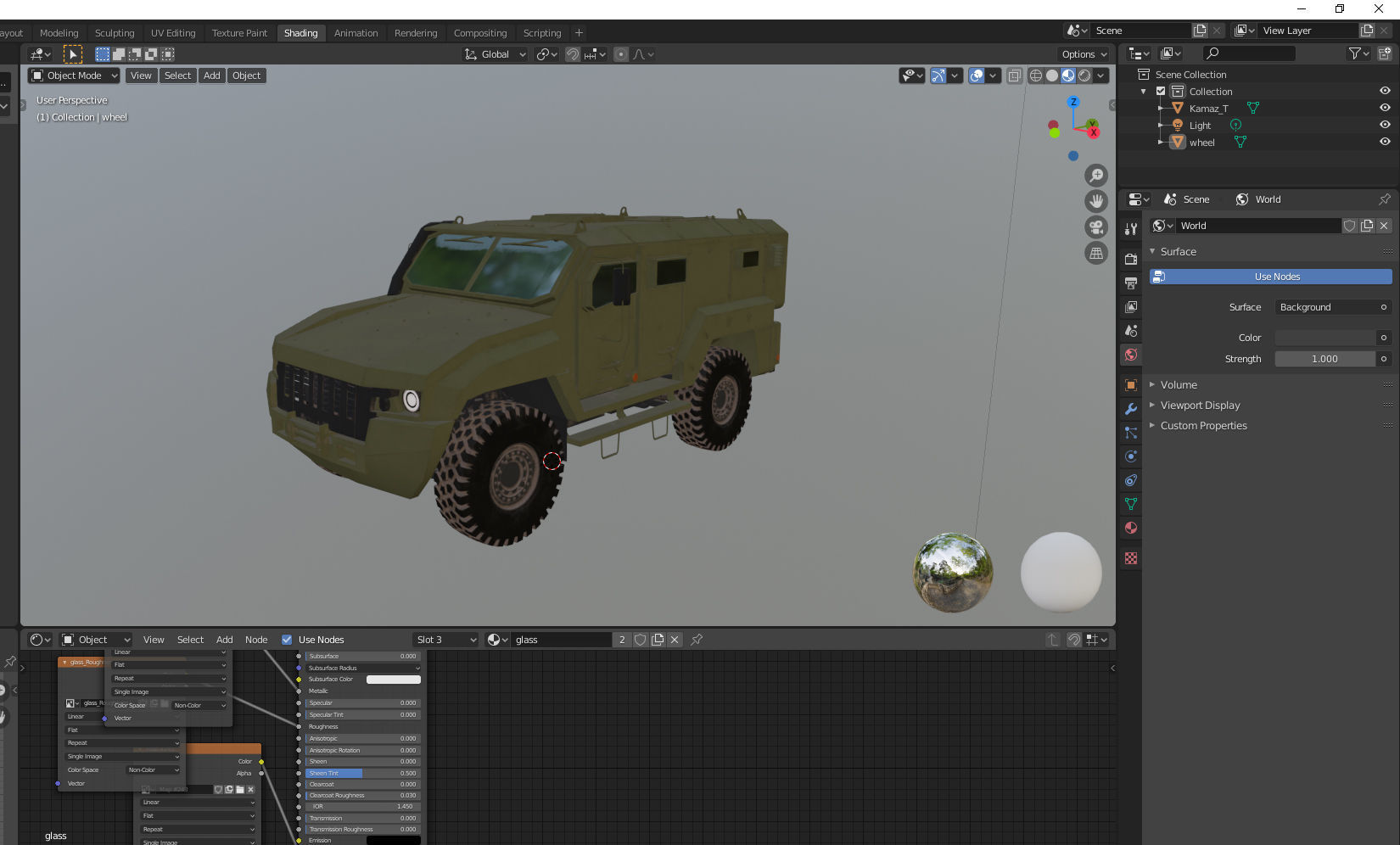Click the zoom view magnifier gizmo
This screenshot has width=1400, height=845.
point(1096,176)
